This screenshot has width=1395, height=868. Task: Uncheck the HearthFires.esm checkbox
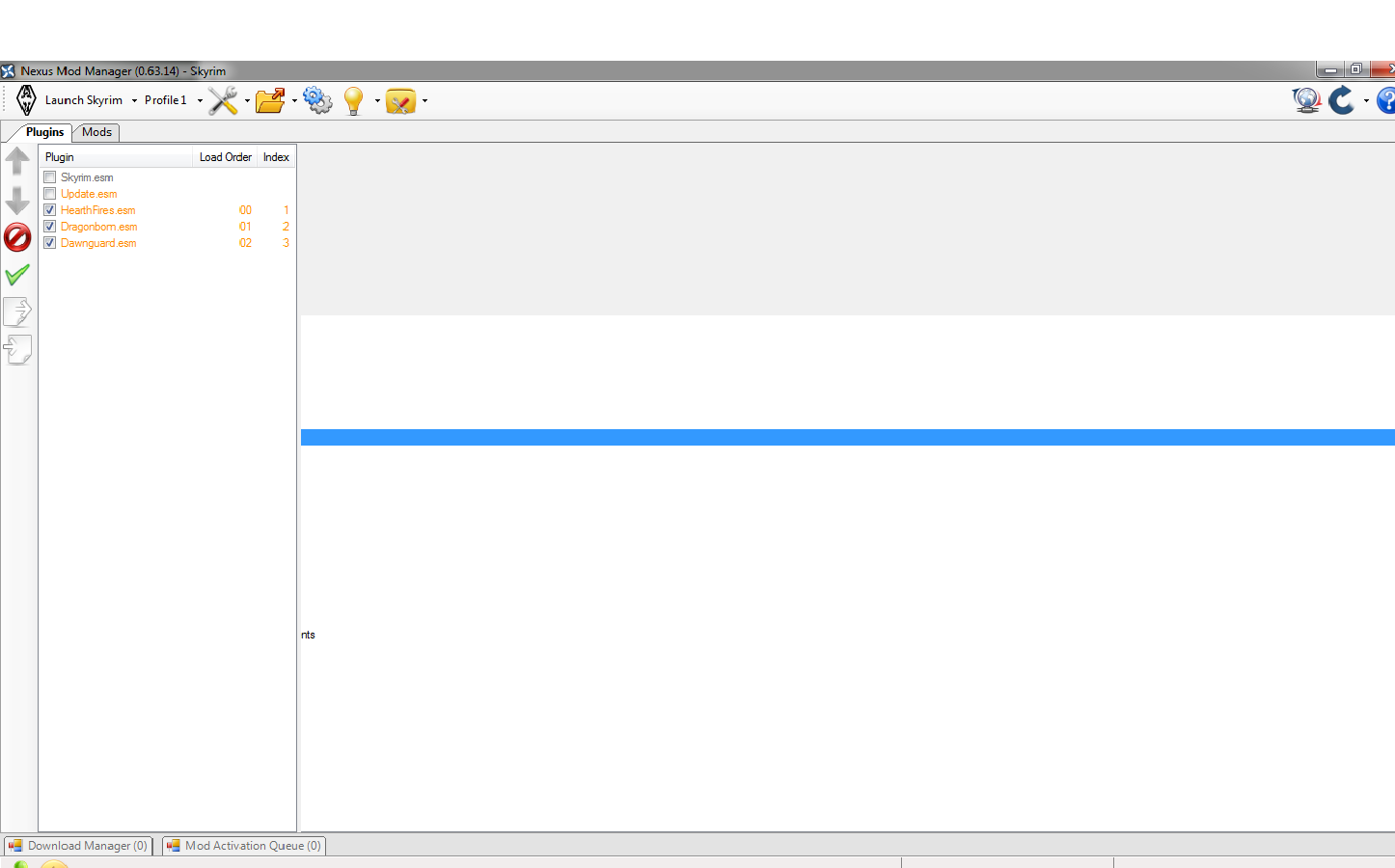coord(50,210)
